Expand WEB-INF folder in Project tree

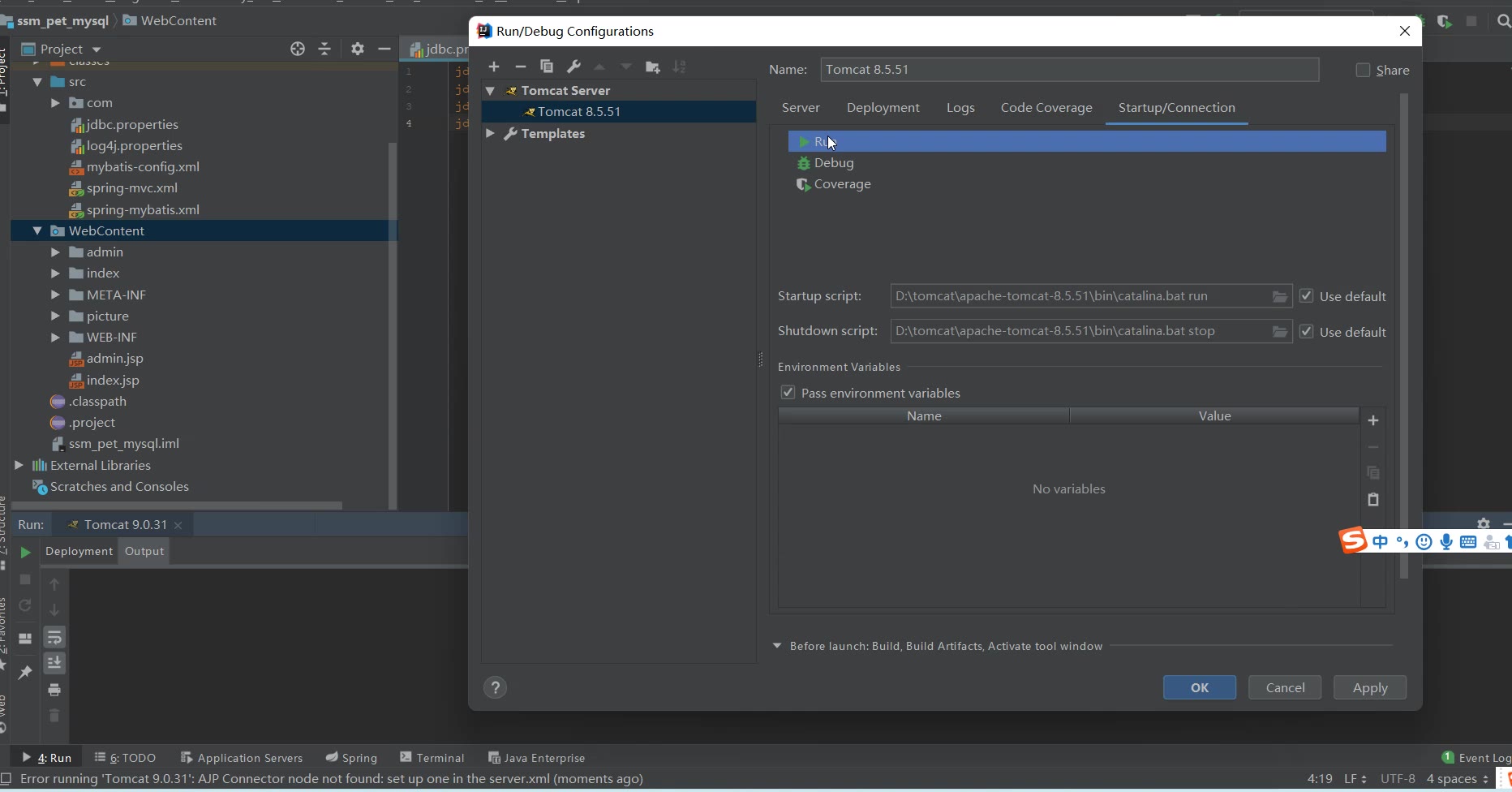55,338
